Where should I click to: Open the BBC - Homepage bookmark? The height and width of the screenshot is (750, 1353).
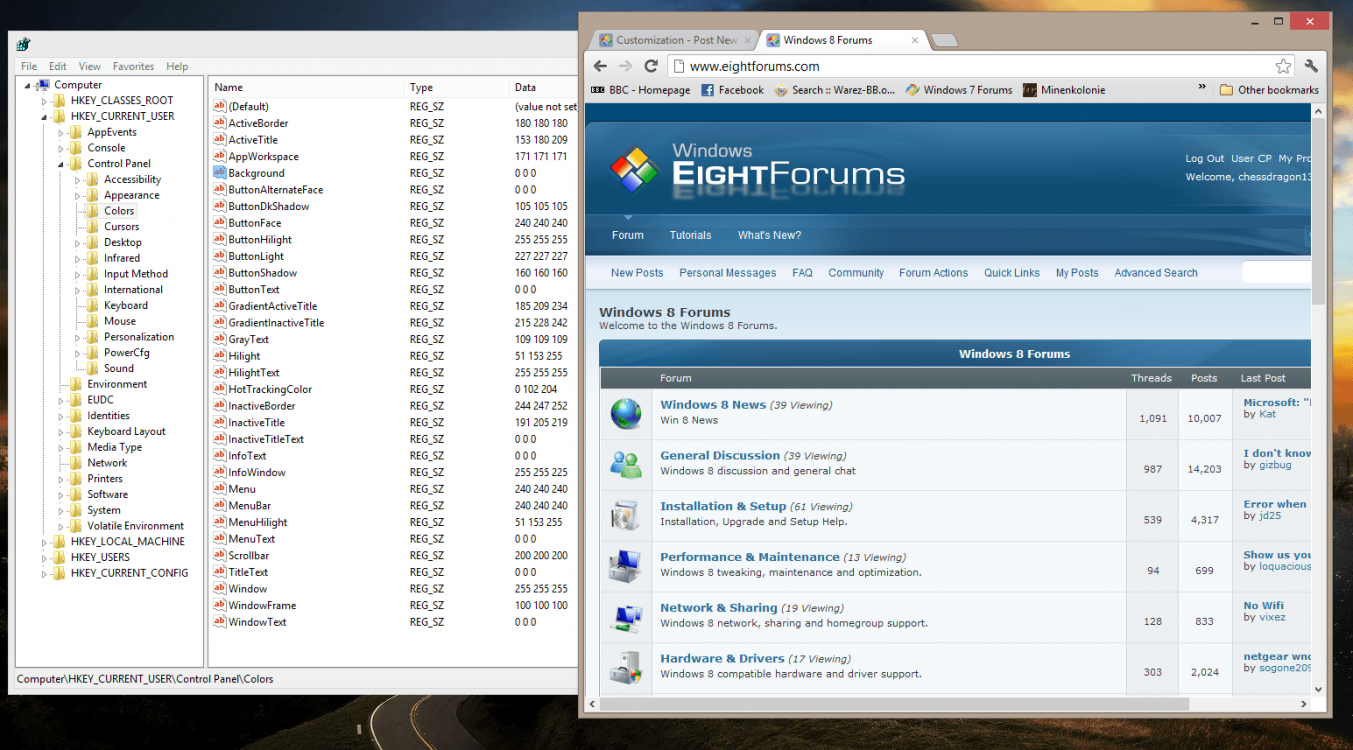click(x=640, y=90)
